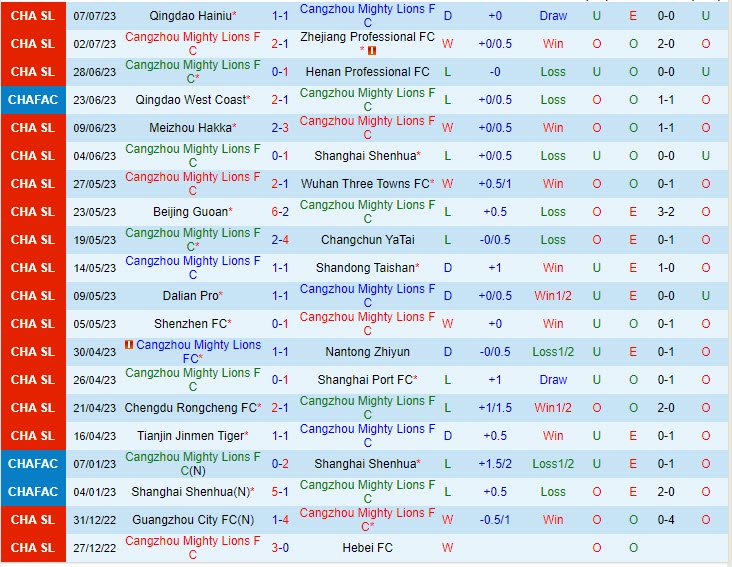Click the Loss1/2 result on 30/04/23
Viewport: 732px width, 567px height.
pos(553,352)
